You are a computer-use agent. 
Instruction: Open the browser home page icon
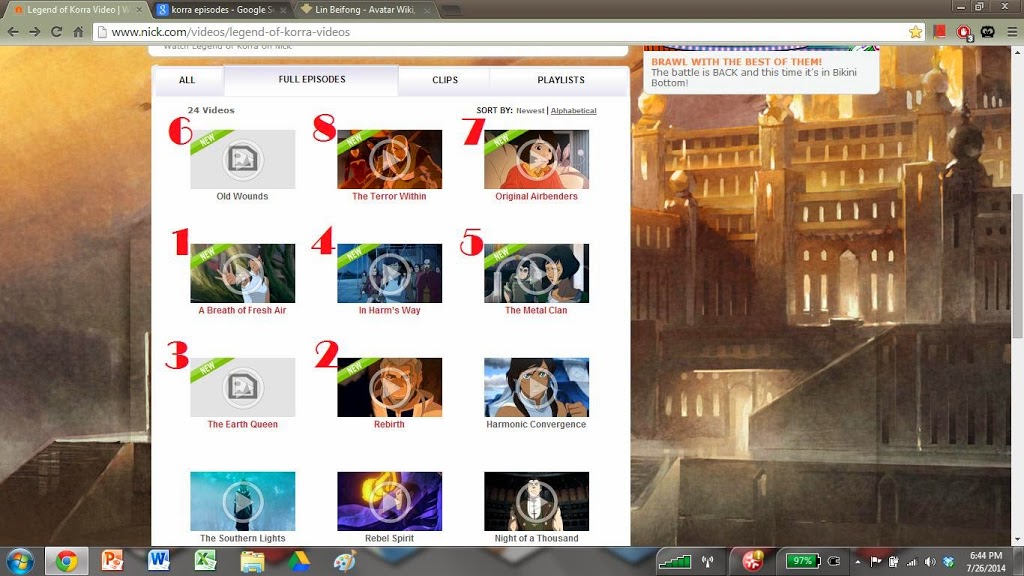(78, 31)
